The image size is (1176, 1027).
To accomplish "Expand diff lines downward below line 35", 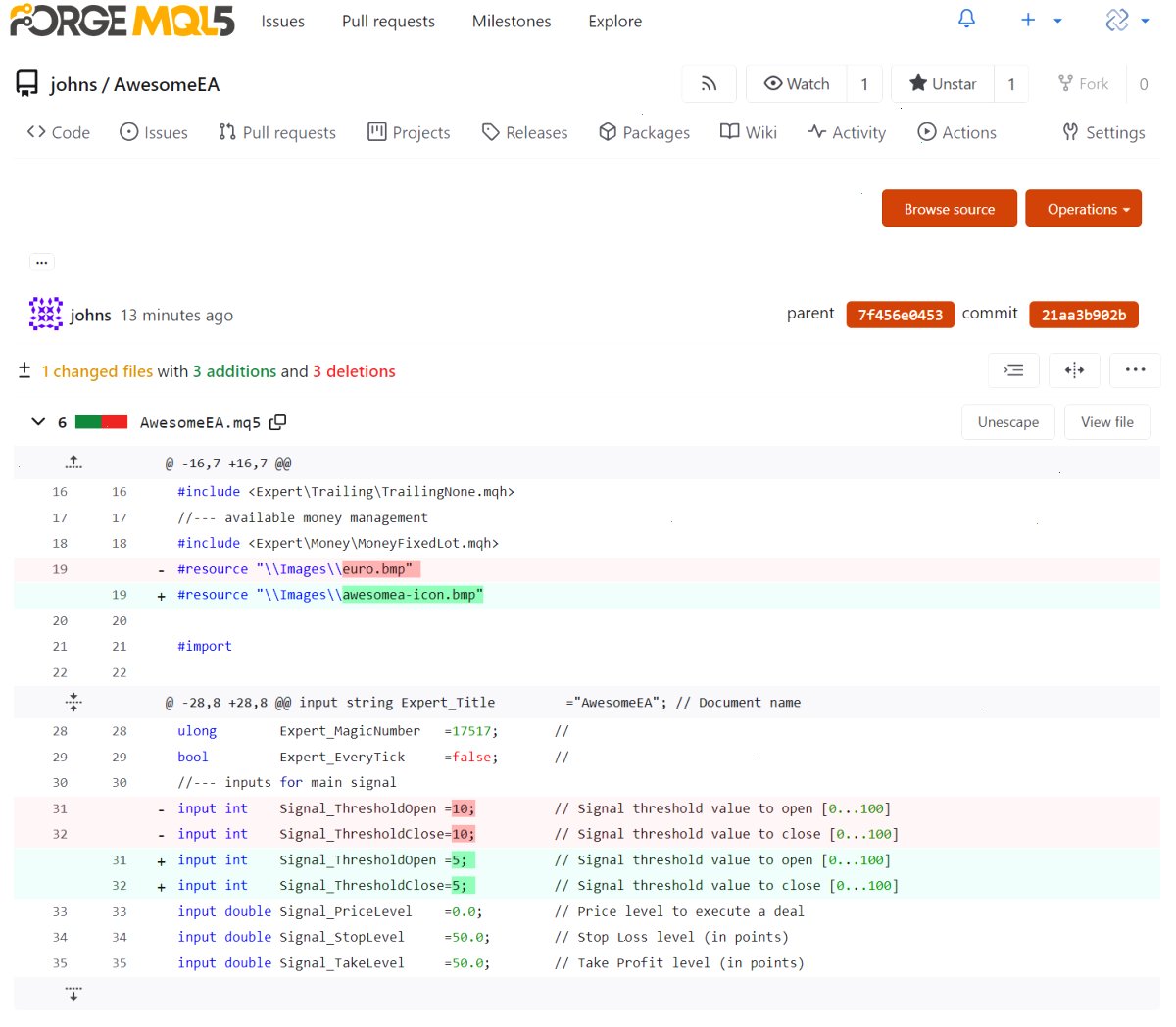I will click(x=73, y=994).
